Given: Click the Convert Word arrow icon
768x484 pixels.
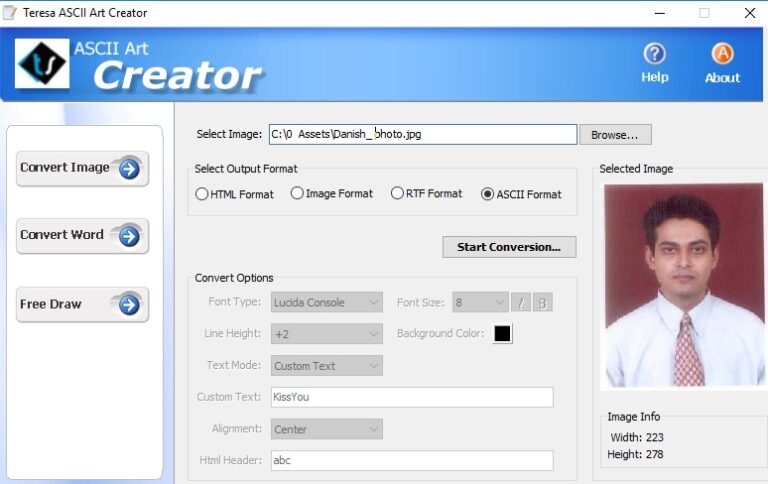Looking at the screenshot, I should pyautogui.click(x=129, y=236).
